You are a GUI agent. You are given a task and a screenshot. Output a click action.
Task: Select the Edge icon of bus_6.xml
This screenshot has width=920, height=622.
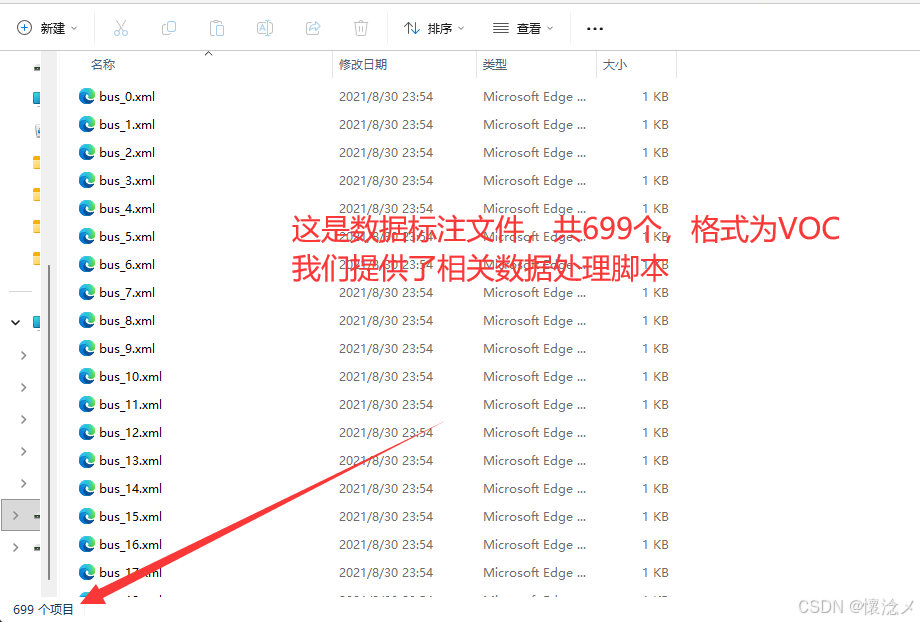(x=87, y=265)
